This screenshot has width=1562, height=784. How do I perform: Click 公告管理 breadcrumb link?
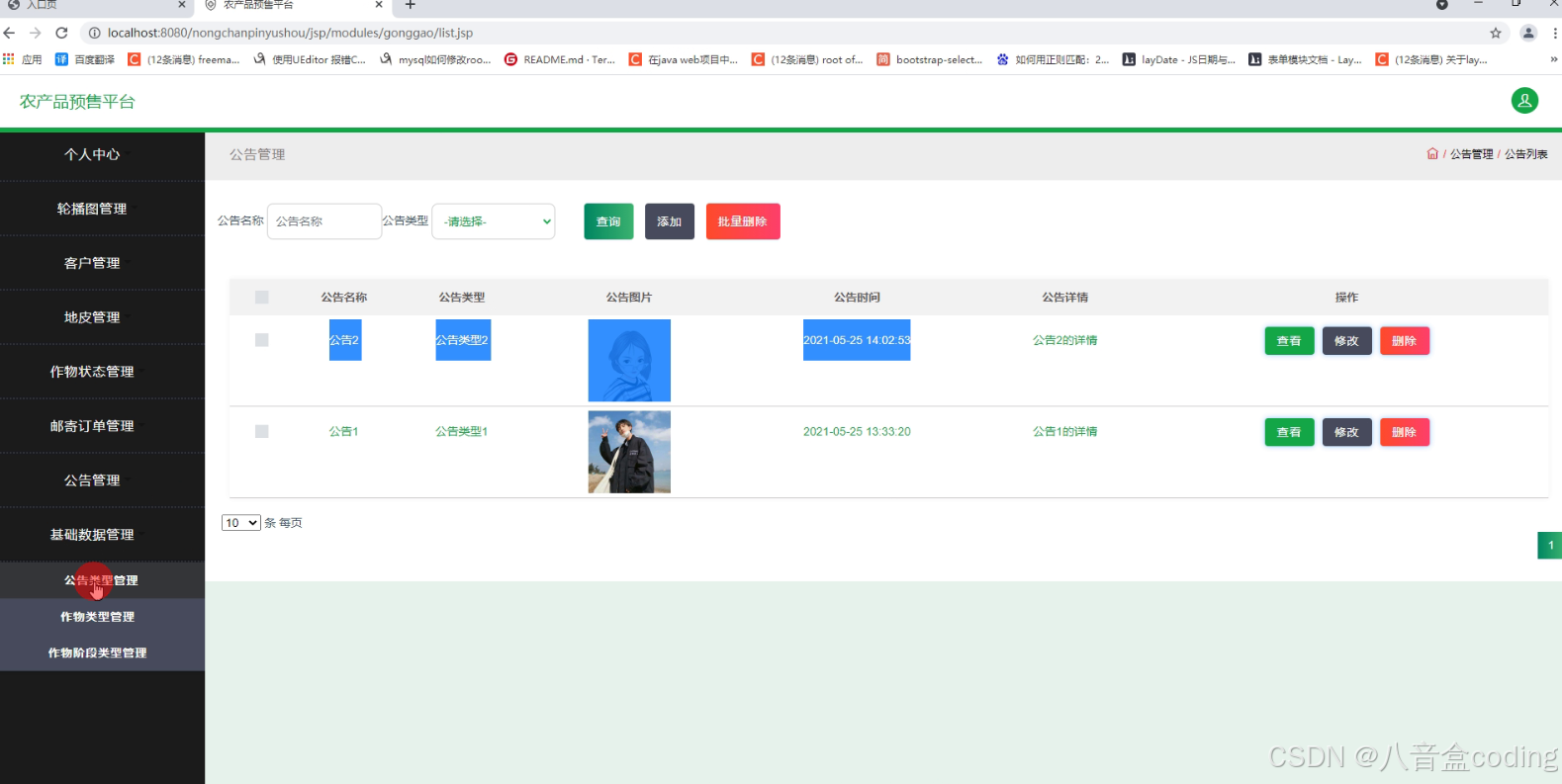(x=1472, y=154)
